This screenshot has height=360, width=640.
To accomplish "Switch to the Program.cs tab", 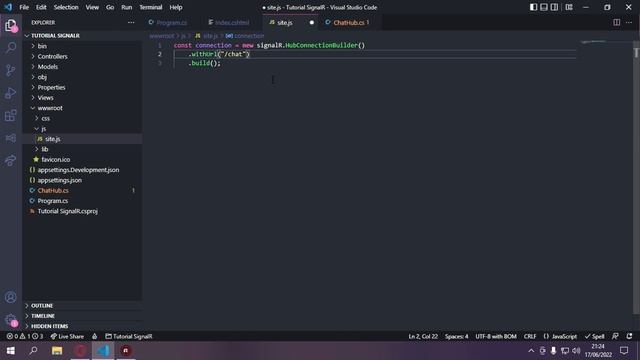I will 171,22.
